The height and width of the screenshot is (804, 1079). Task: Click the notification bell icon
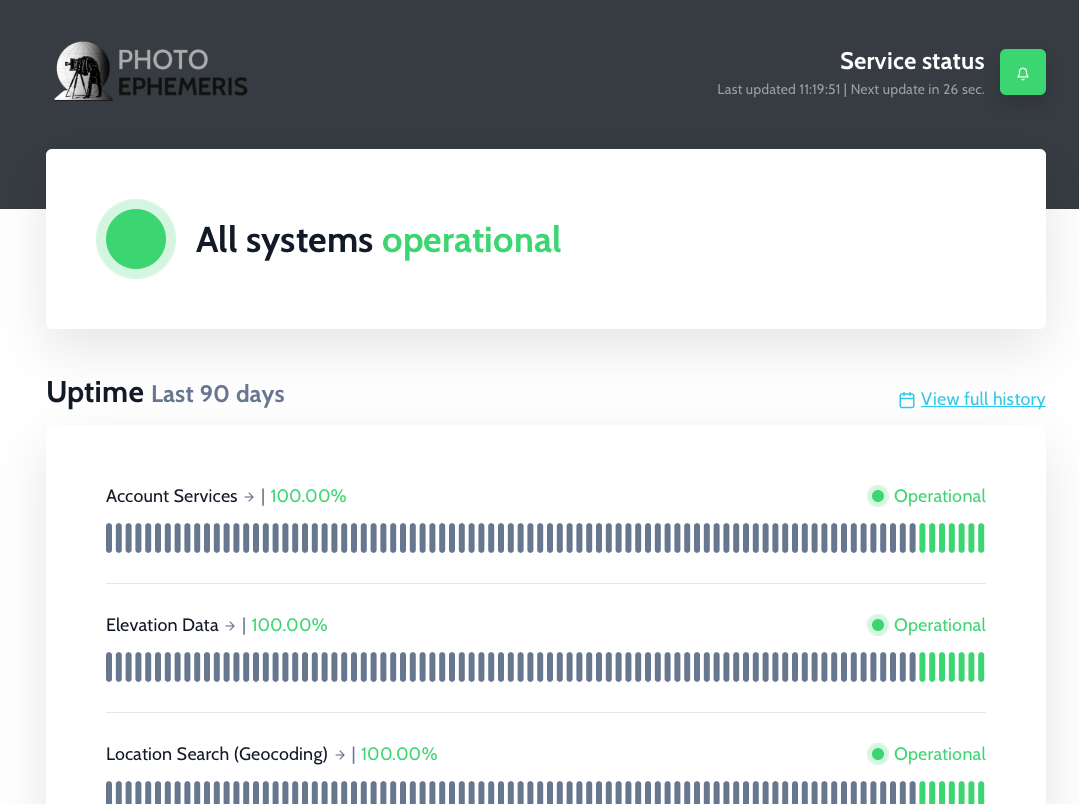point(1022,71)
